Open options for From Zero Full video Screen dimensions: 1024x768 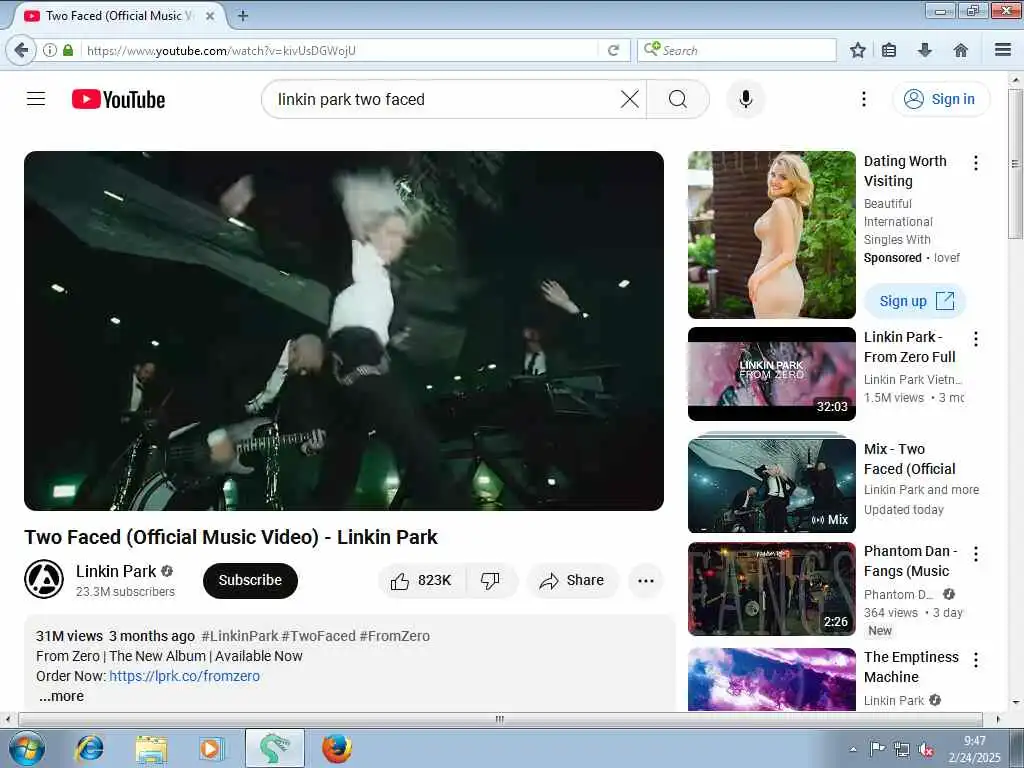click(x=976, y=339)
